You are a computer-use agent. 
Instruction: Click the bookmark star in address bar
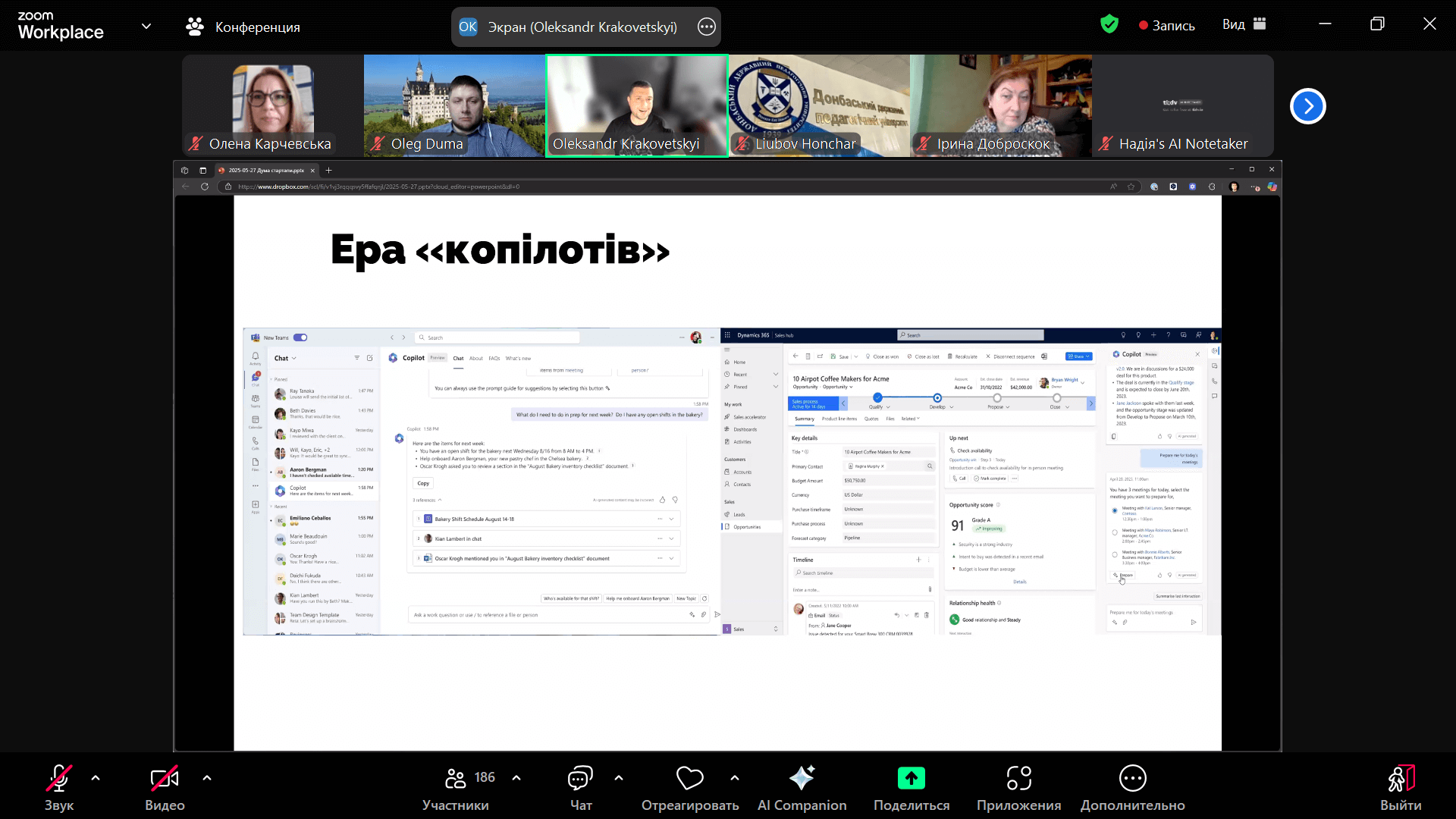[1131, 187]
